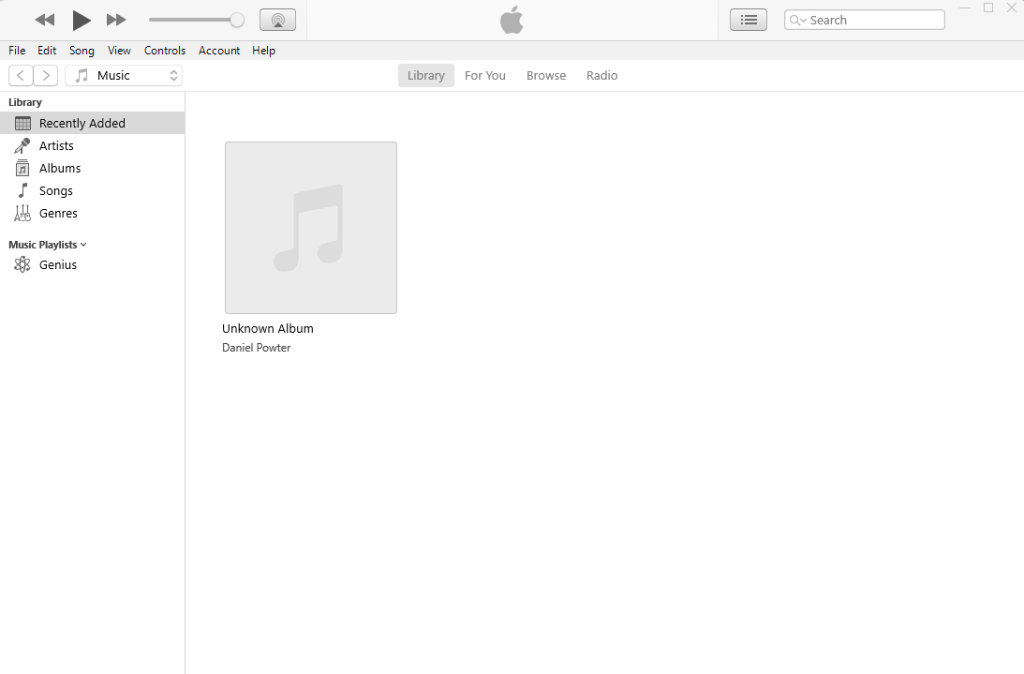Open the media type picker showing Music

tap(123, 75)
